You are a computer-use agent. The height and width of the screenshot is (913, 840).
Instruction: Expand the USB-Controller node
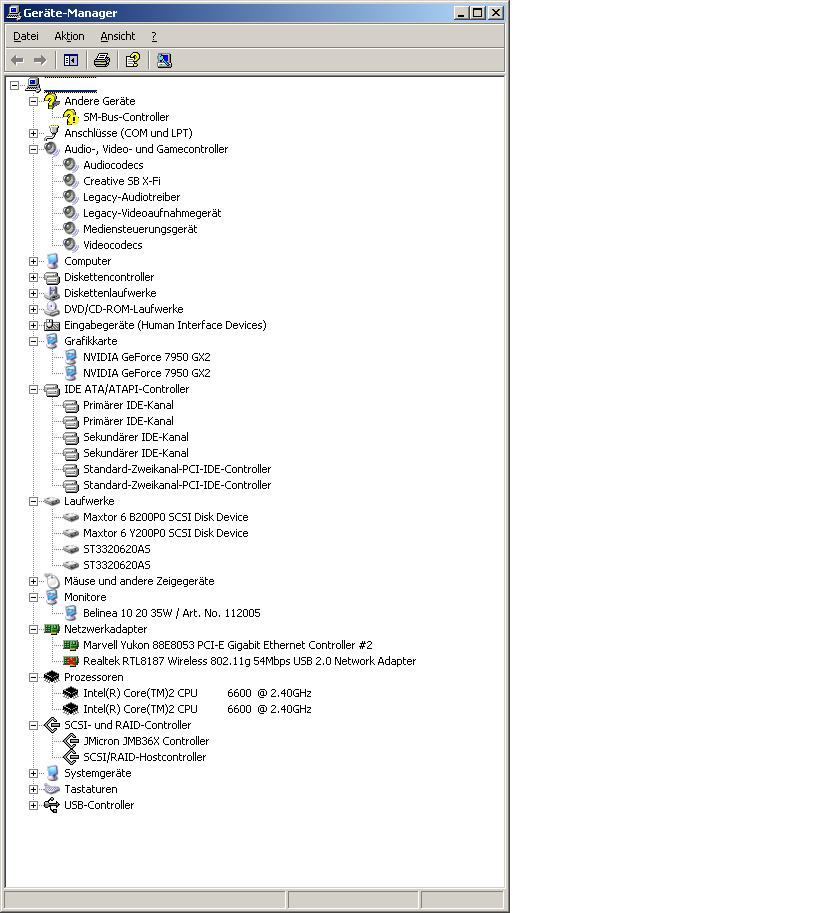33,805
